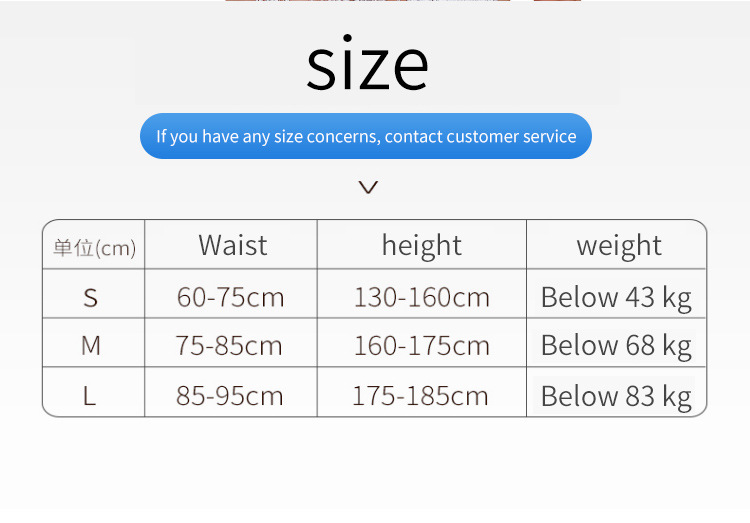This screenshot has height=523, width=750.
Task: Click the 75-85cm waist cell
Action: (229, 346)
